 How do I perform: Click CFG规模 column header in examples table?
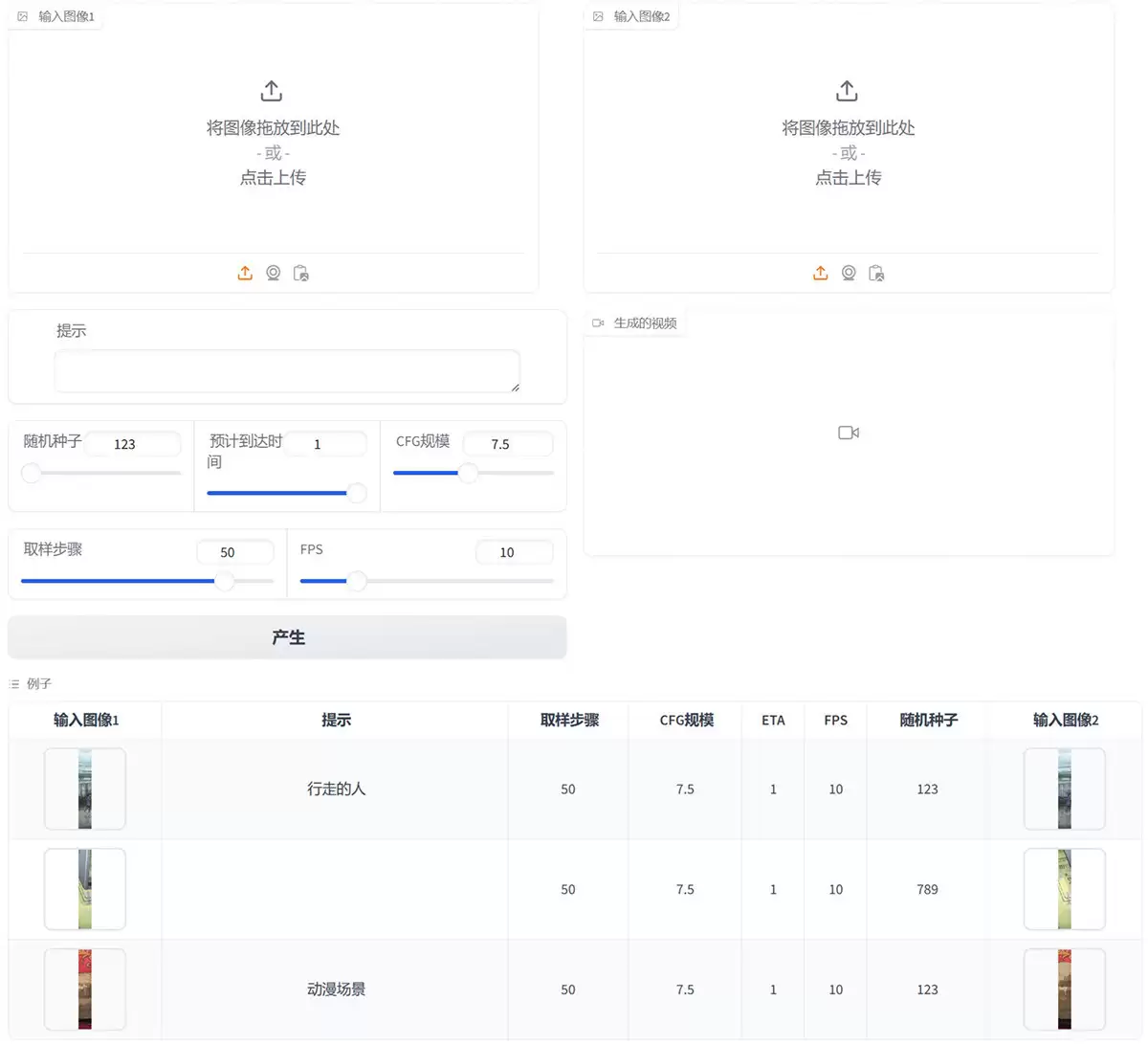pos(687,721)
